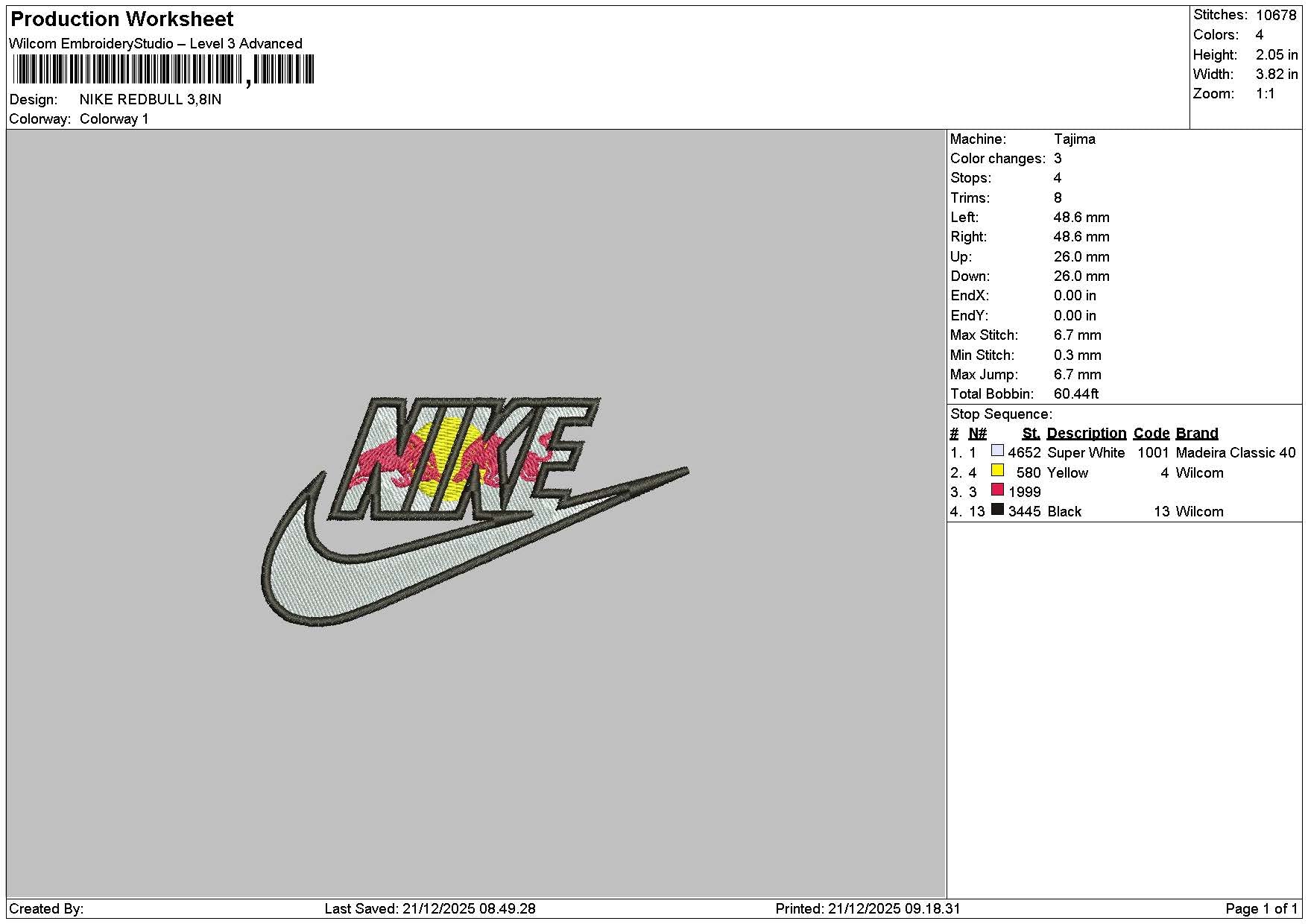Click the Stop Sequence heading
Viewport: 1308px width, 924px height.
coord(1001,414)
